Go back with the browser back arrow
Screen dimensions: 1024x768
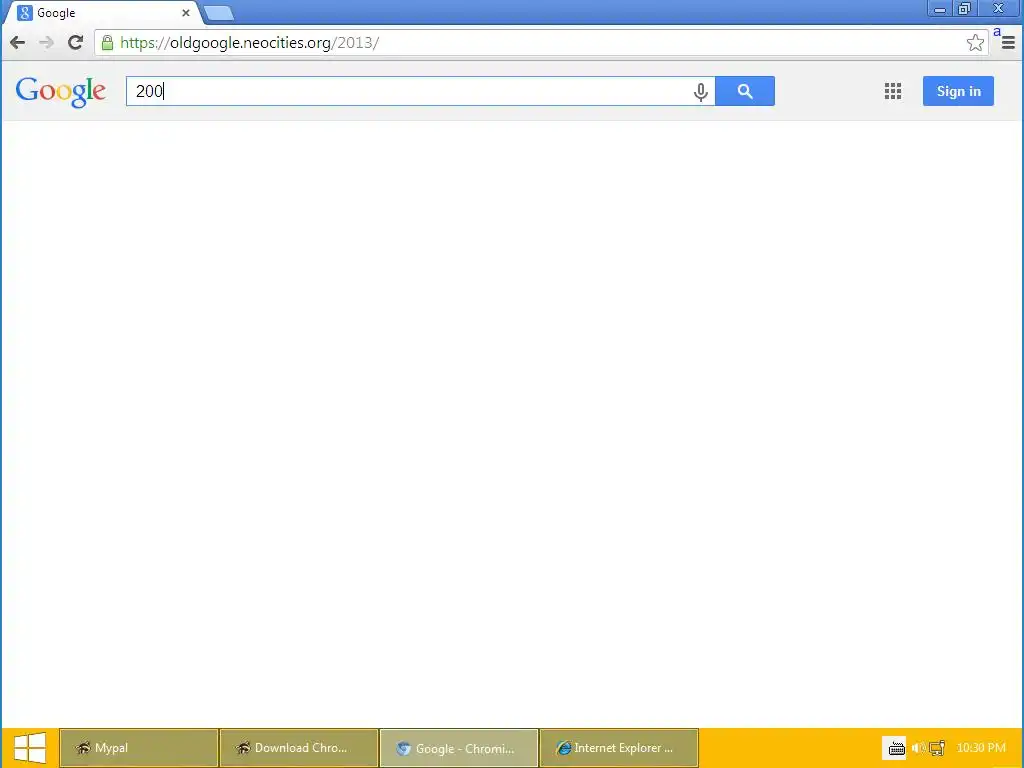pyautogui.click(x=18, y=43)
